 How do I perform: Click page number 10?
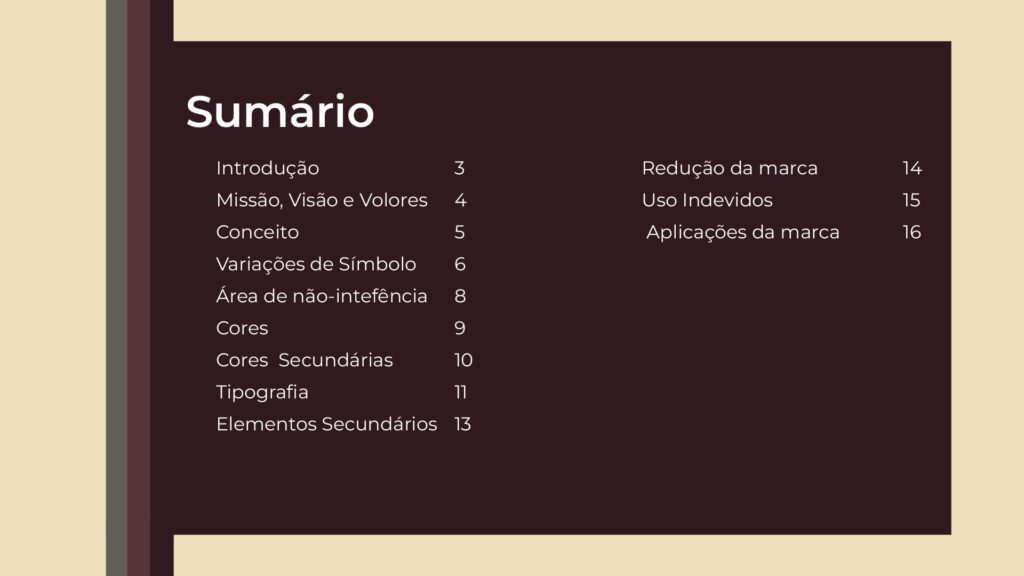pos(463,360)
